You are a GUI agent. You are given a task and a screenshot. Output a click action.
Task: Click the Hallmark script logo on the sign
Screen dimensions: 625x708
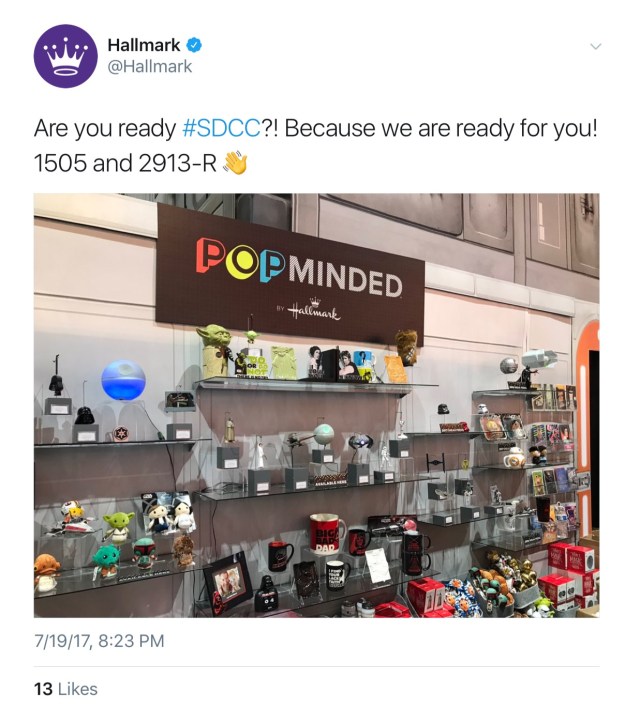click(x=314, y=309)
